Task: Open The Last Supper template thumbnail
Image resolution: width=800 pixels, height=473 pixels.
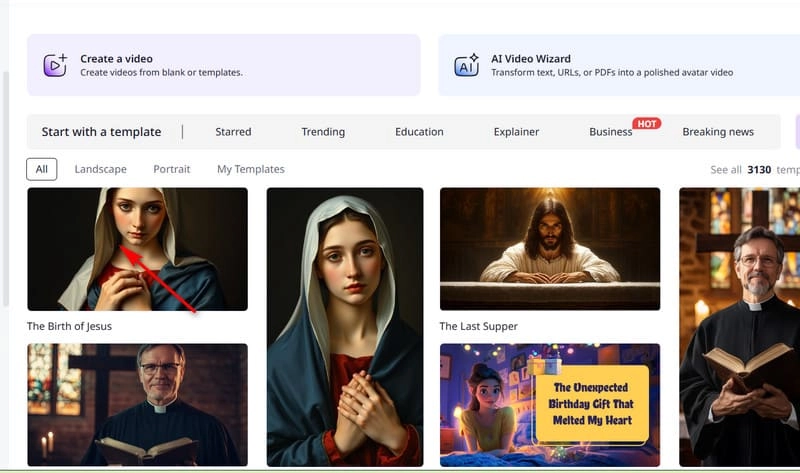Action: coord(550,249)
